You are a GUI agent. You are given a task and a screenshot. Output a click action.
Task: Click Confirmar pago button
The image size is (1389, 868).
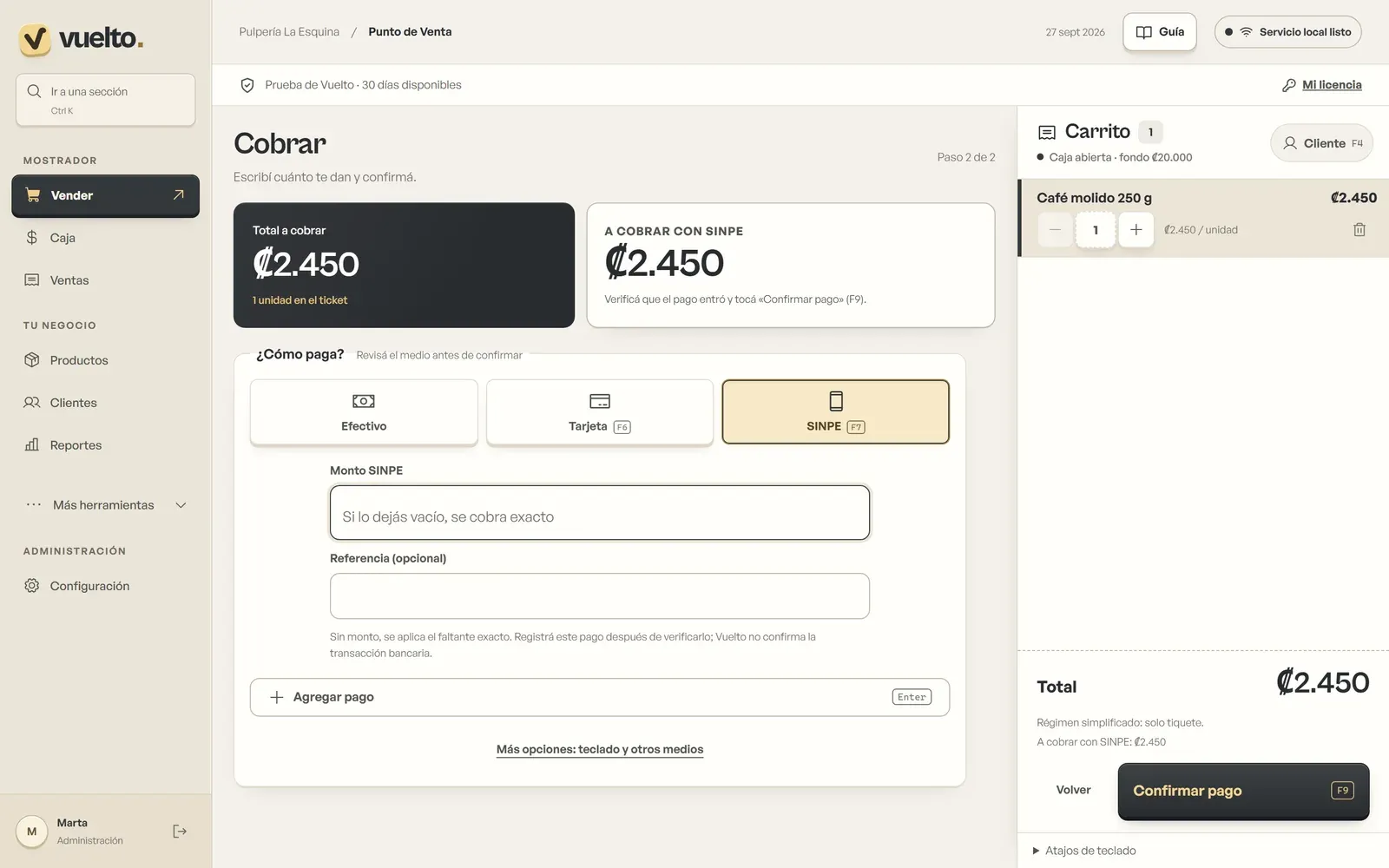click(1243, 792)
